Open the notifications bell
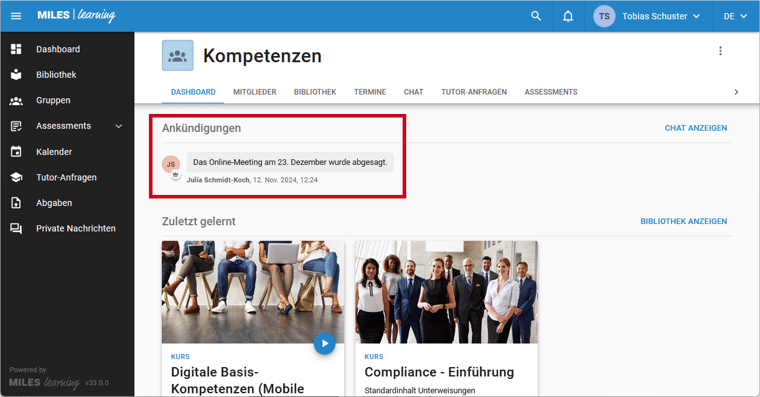This screenshot has width=760, height=397. (568, 16)
